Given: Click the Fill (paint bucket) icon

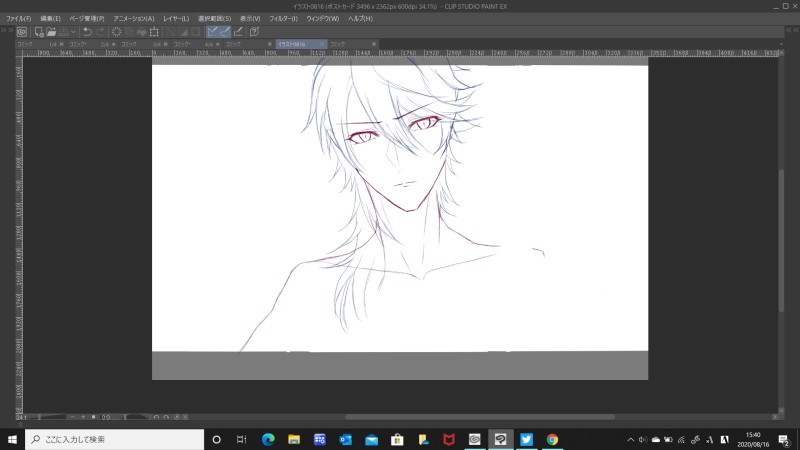Looking at the screenshot, I should tap(141, 32).
